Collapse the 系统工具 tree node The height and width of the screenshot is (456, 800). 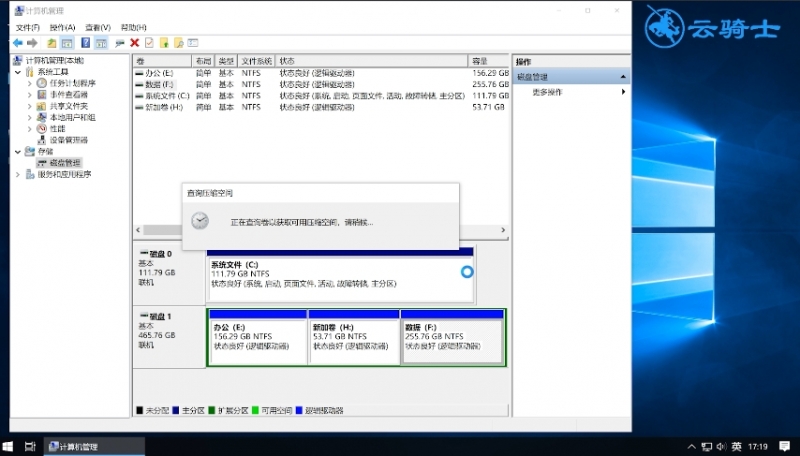18,72
